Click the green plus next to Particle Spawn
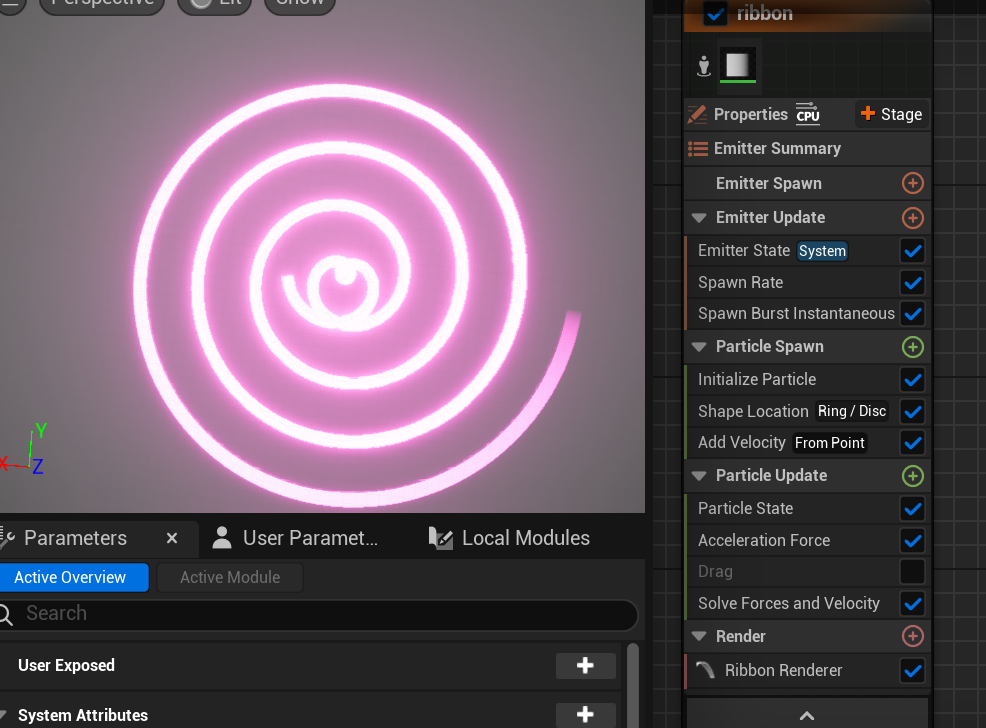The height and width of the screenshot is (728, 986). pos(912,347)
